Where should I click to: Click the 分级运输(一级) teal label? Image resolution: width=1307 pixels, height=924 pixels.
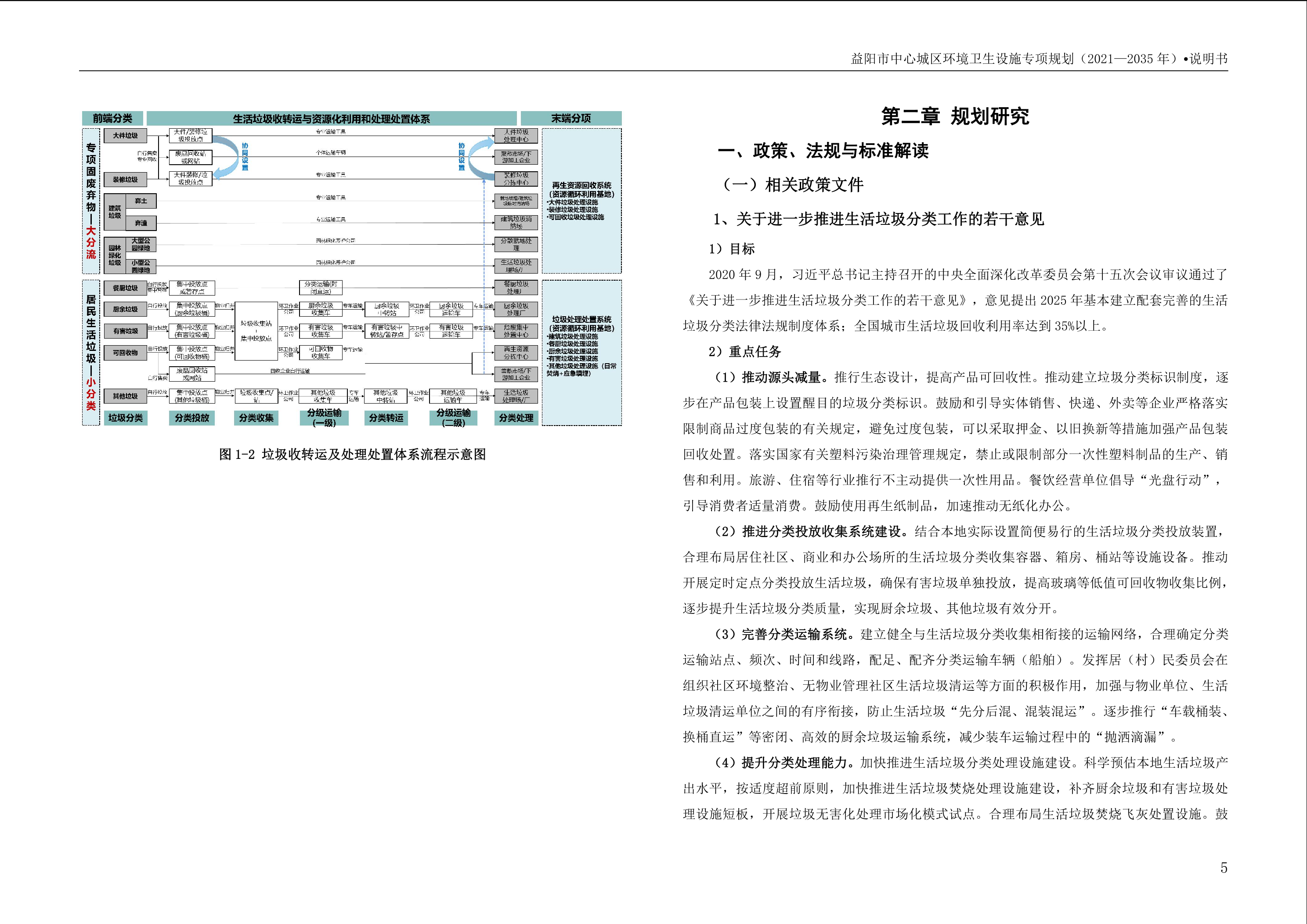coord(324,418)
